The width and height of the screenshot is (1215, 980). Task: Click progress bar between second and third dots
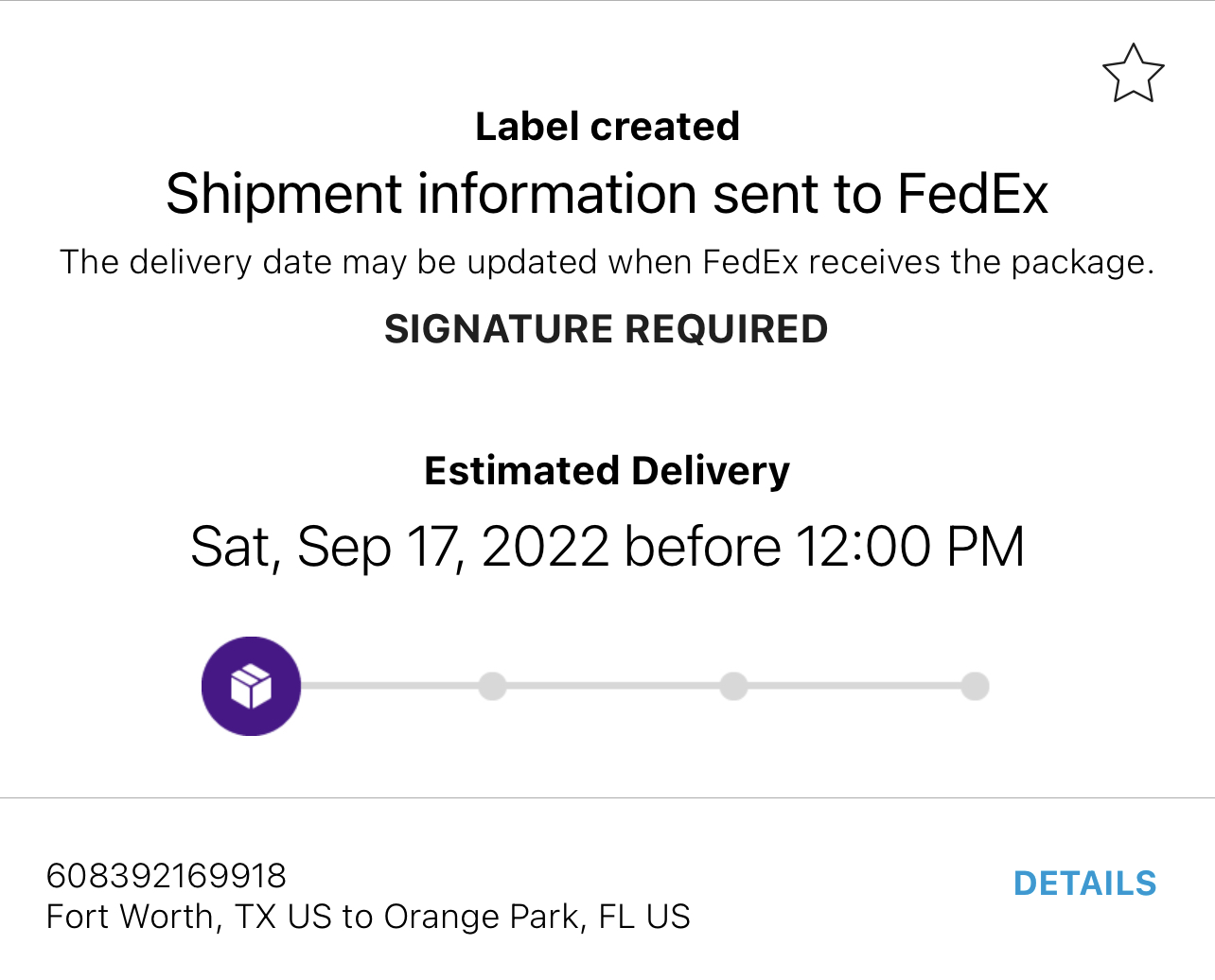coord(612,686)
